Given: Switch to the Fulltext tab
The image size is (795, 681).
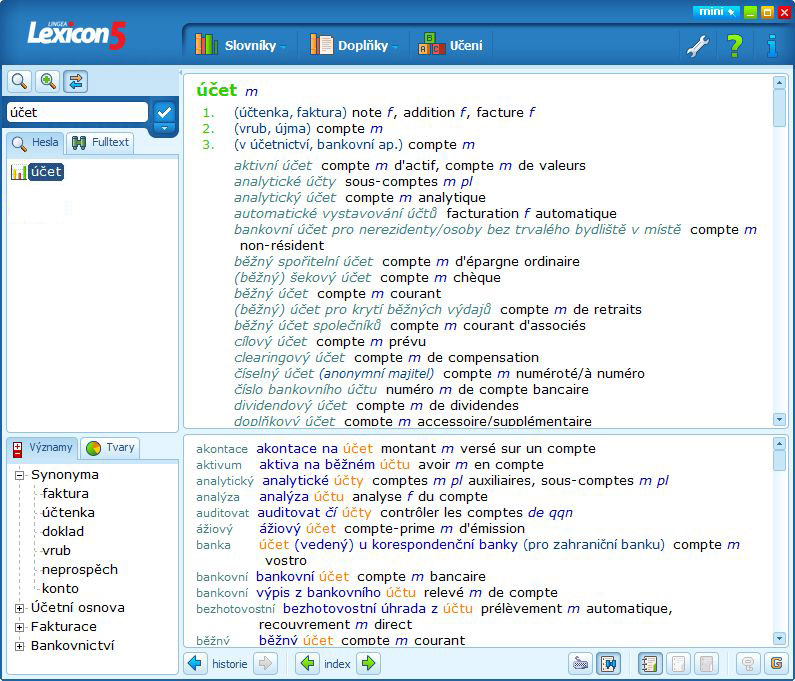Looking at the screenshot, I should 100,142.
